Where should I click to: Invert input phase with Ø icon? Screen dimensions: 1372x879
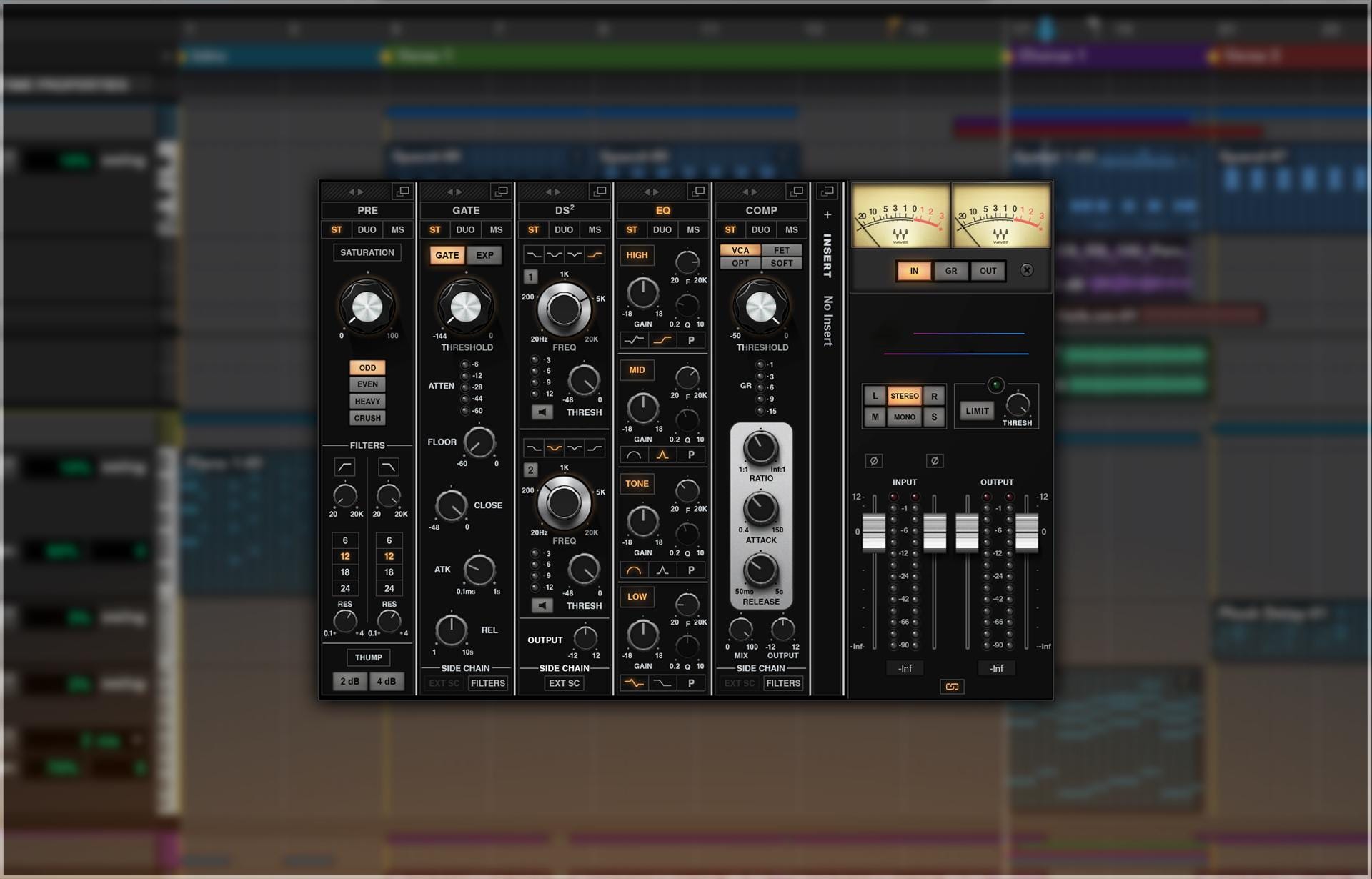873,461
